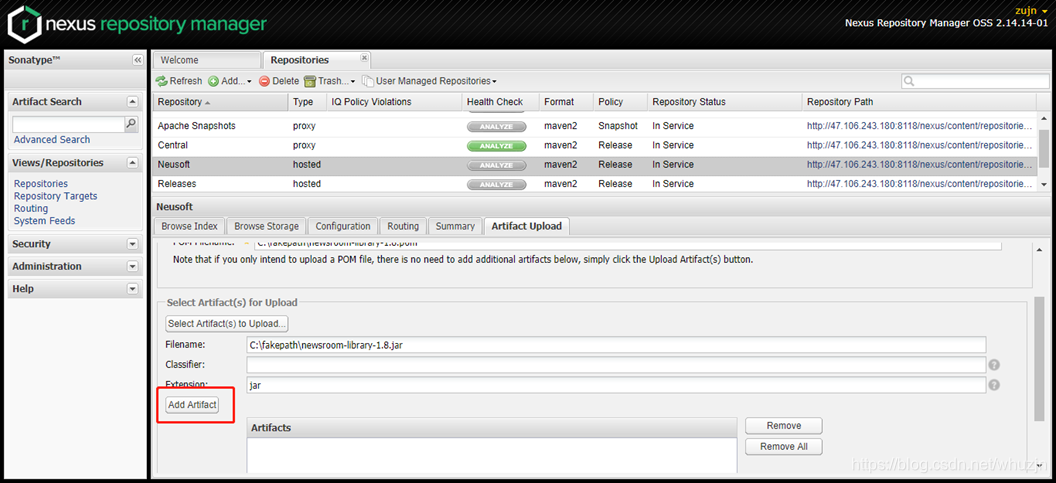Click the Health Check column header
The image size is (1056, 483).
tap(501, 102)
